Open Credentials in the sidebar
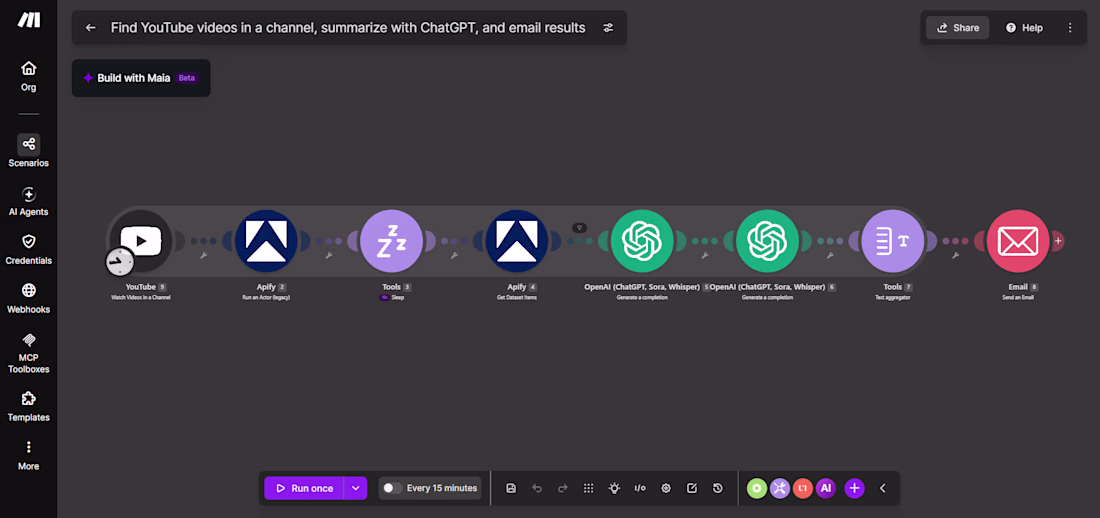The image size is (1100, 518). [29, 249]
